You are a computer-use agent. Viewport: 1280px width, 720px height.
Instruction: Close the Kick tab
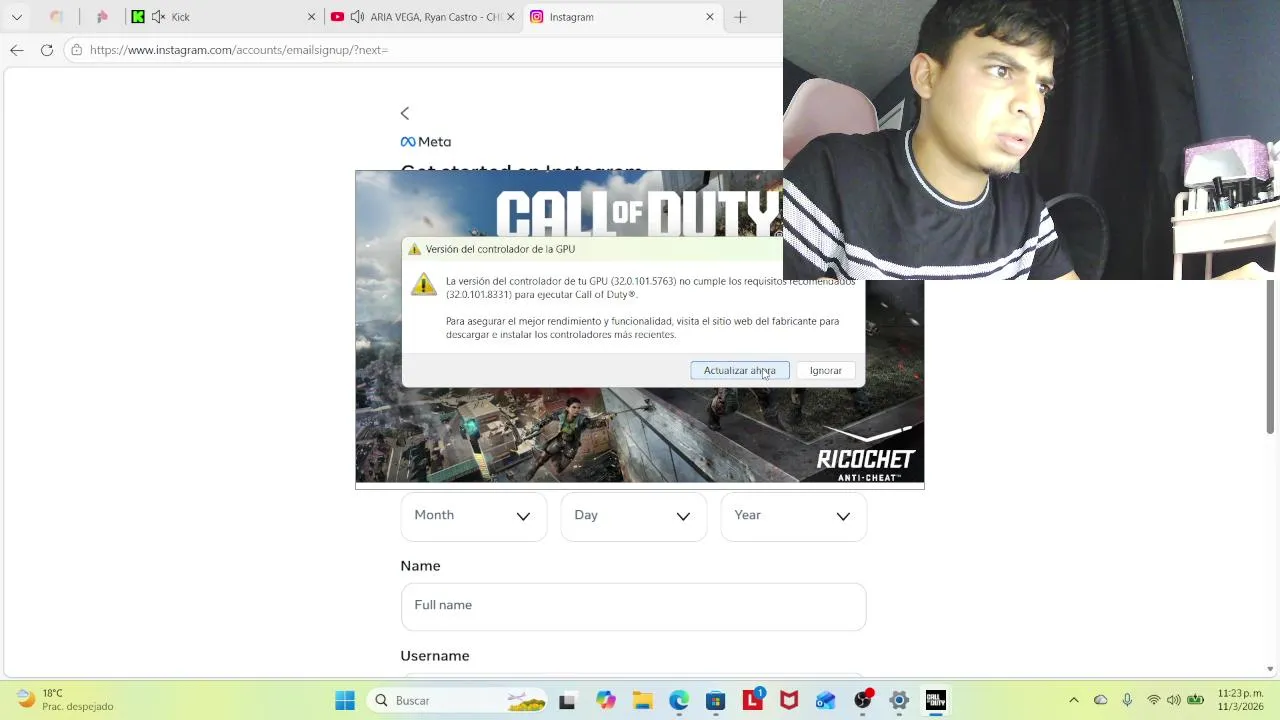tap(311, 17)
